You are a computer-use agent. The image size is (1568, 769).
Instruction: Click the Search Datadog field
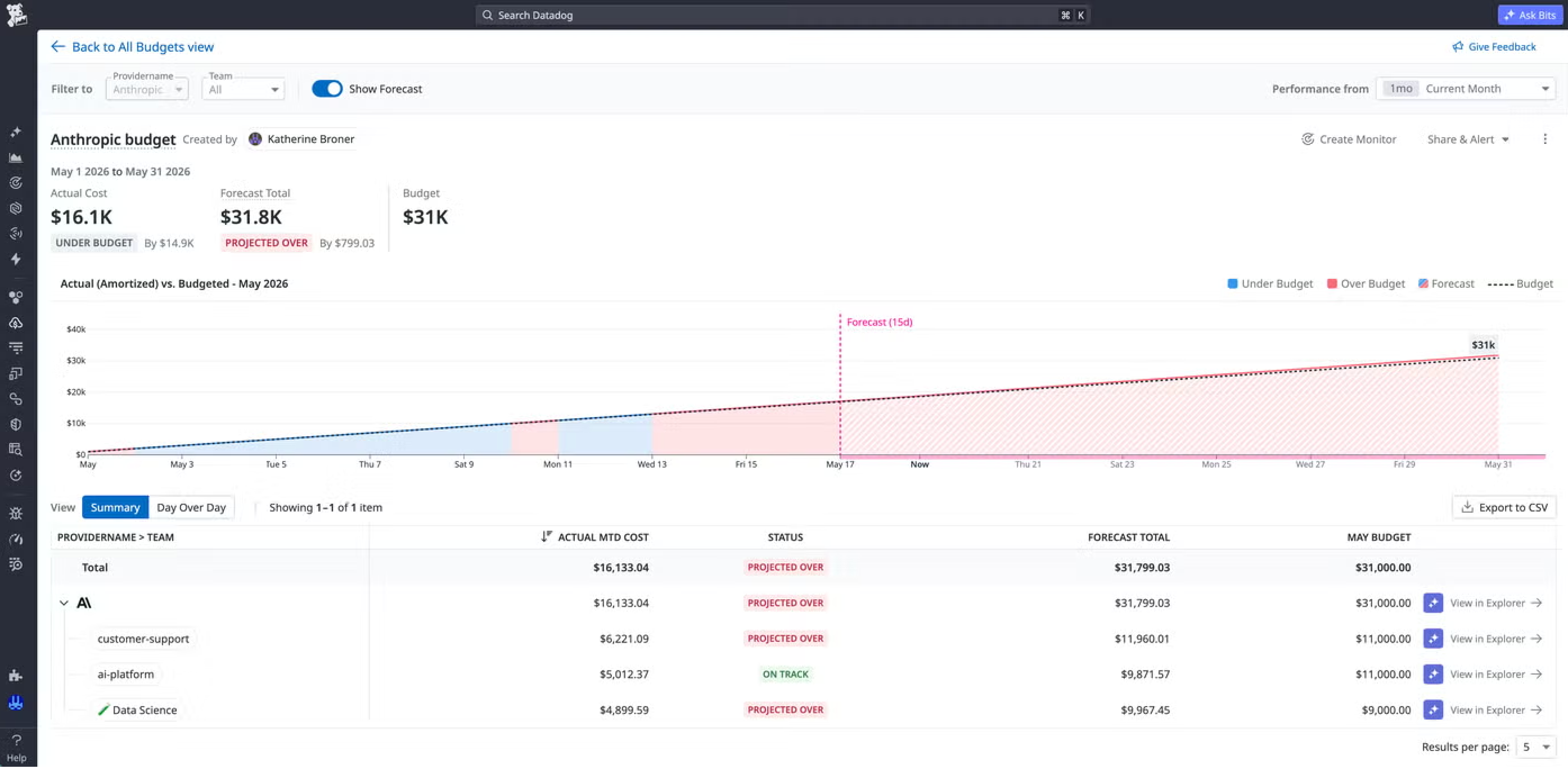point(783,15)
